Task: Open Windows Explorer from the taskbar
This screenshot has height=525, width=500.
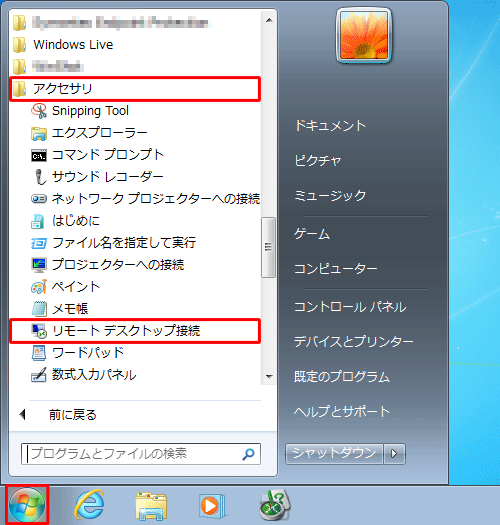Action: pos(151,506)
